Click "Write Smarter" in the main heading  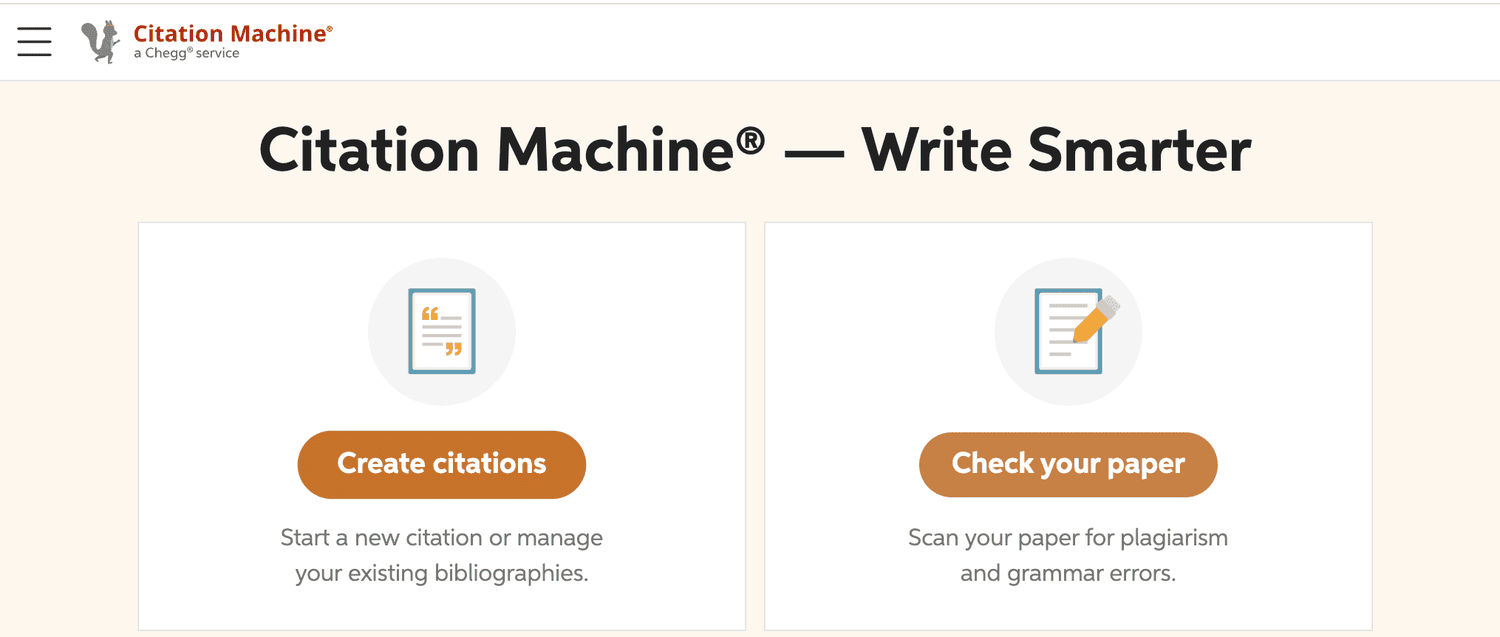click(x=1057, y=151)
